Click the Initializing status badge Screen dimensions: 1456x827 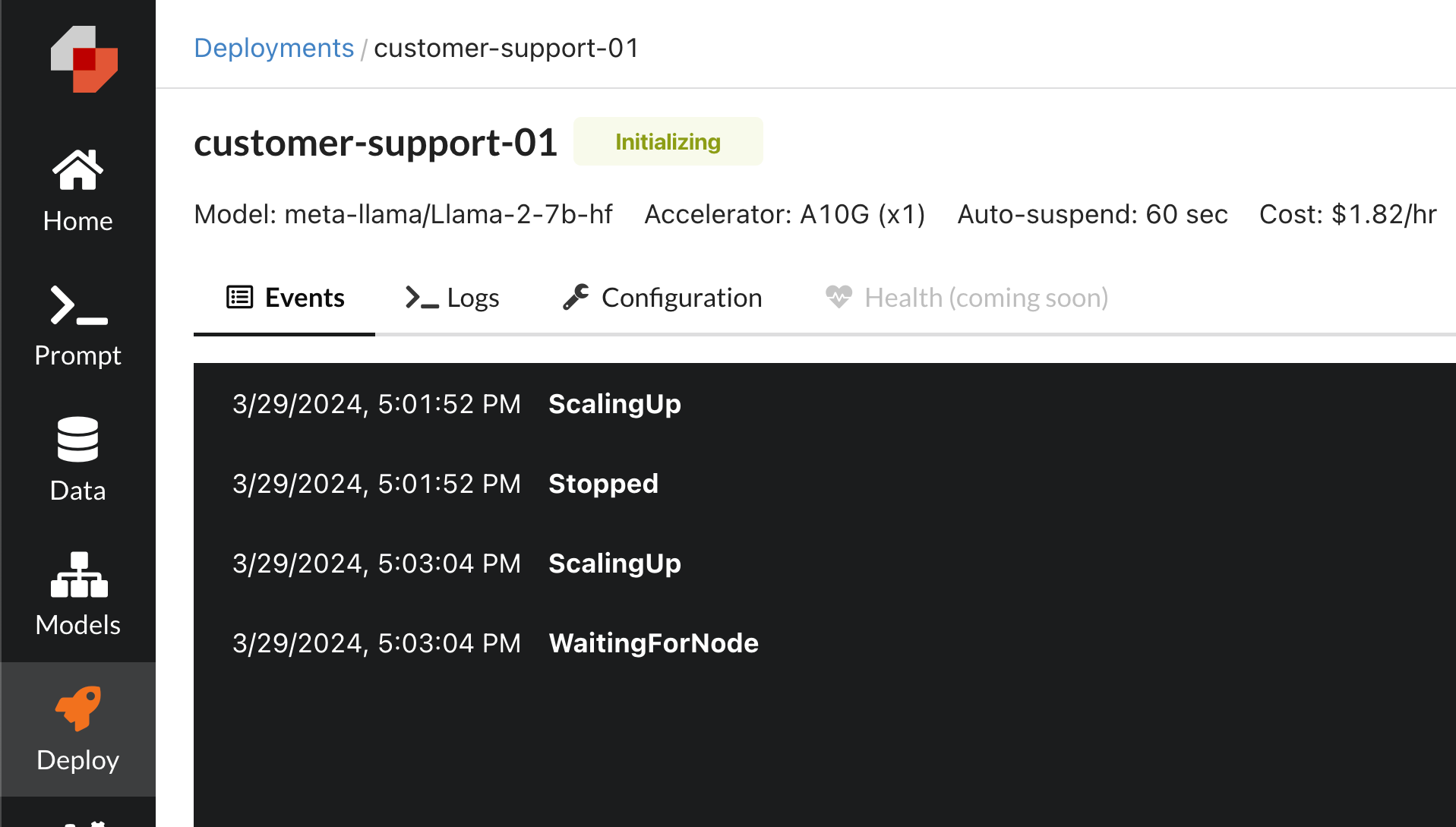pos(668,141)
